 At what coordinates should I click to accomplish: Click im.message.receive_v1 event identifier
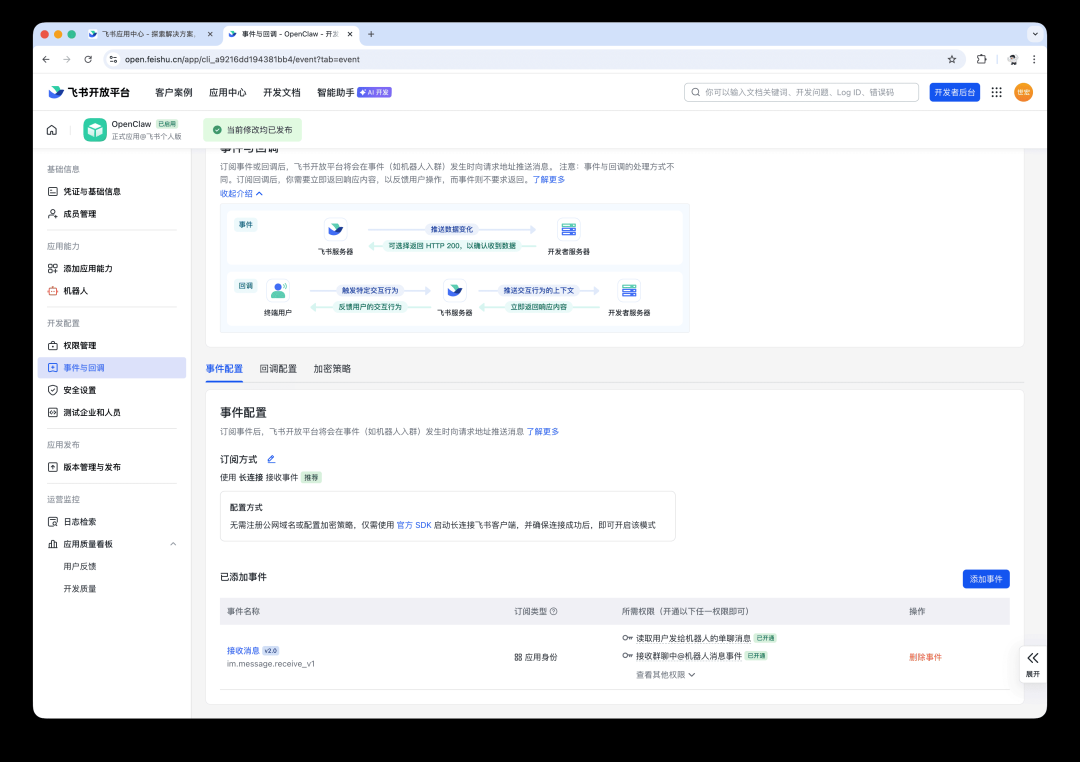[x=271, y=663]
